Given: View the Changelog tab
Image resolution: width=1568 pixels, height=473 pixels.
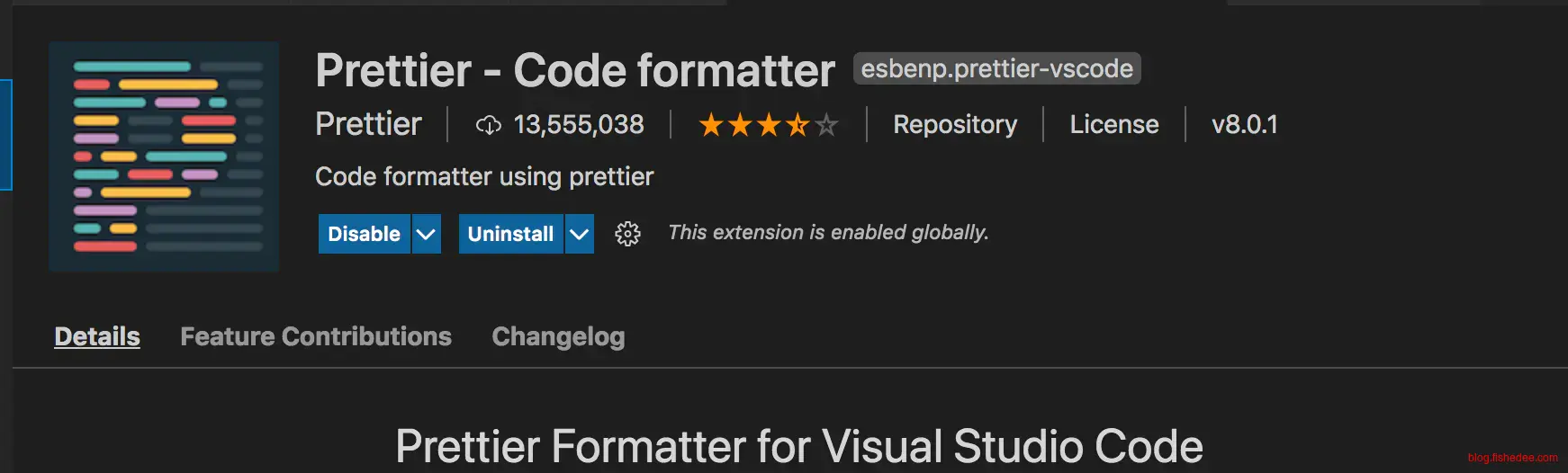Looking at the screenshot, I should pyautogui.click(x=558, y=336).
